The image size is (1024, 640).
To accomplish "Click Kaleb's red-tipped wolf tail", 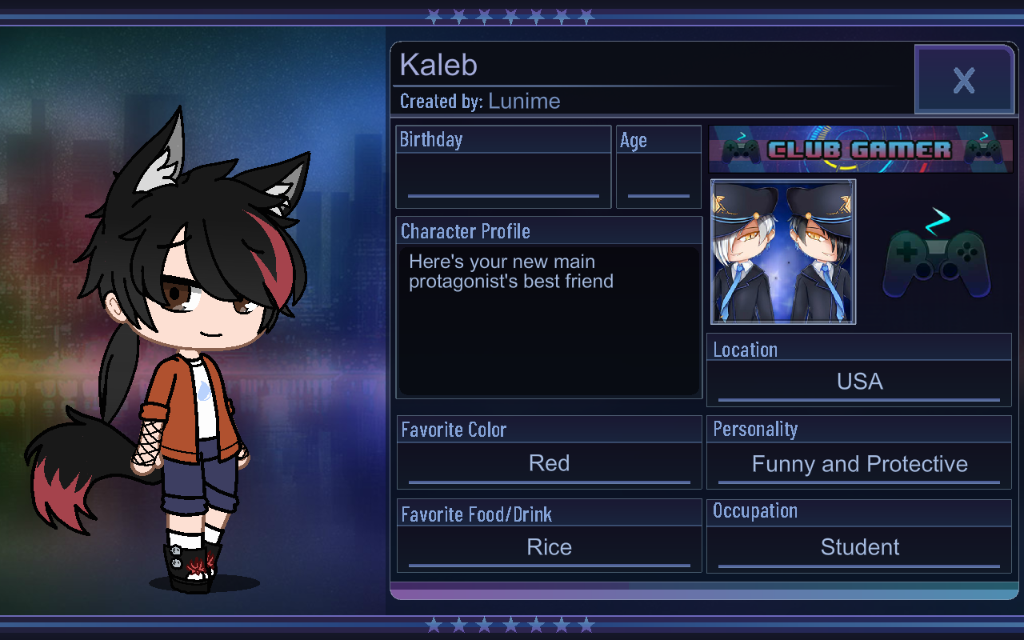I will tap(72, 468).
